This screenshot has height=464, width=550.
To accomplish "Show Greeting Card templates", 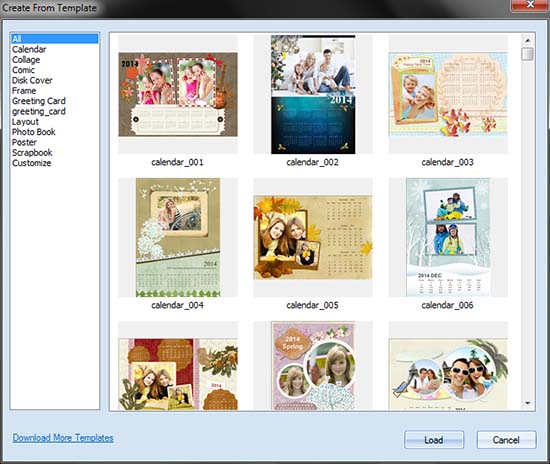I will click(39, 101).
